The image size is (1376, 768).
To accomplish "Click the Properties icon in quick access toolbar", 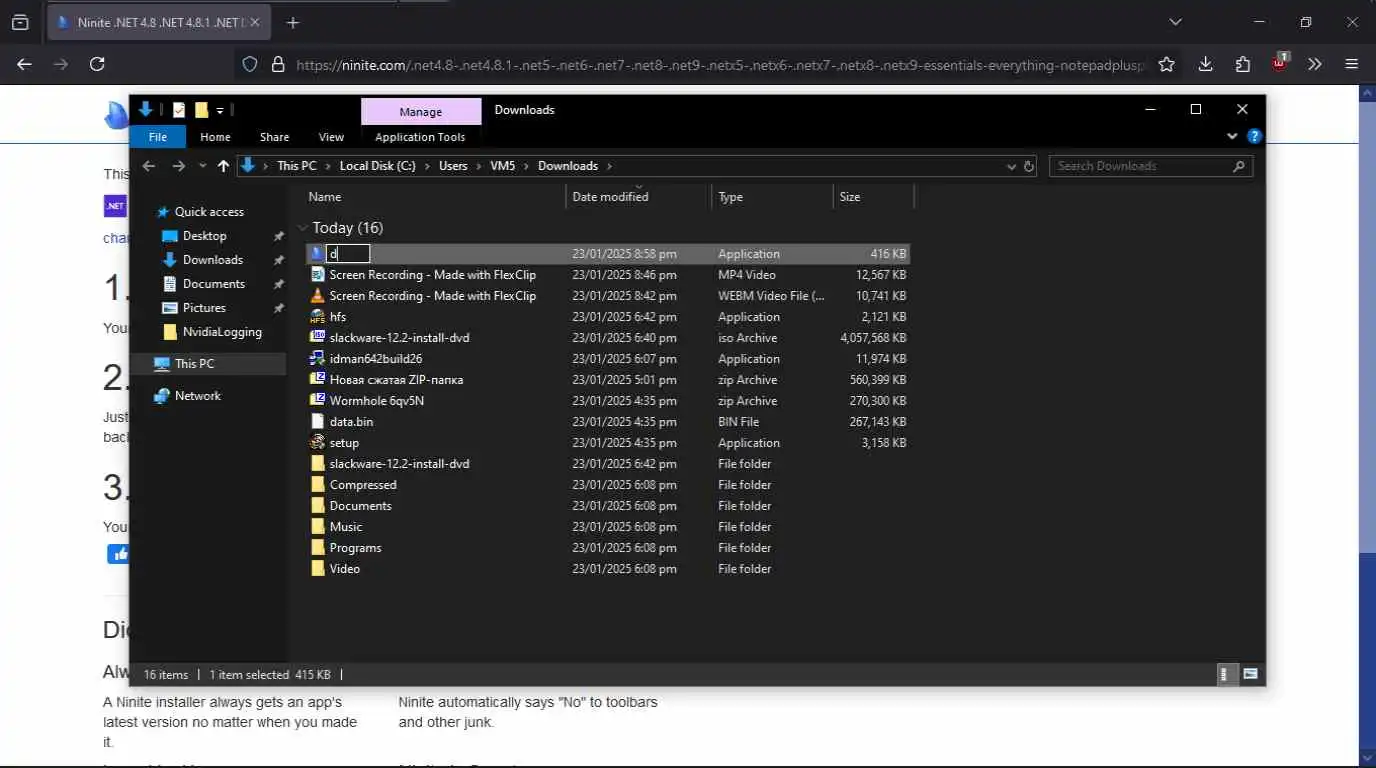I will [x=179, y=110].
